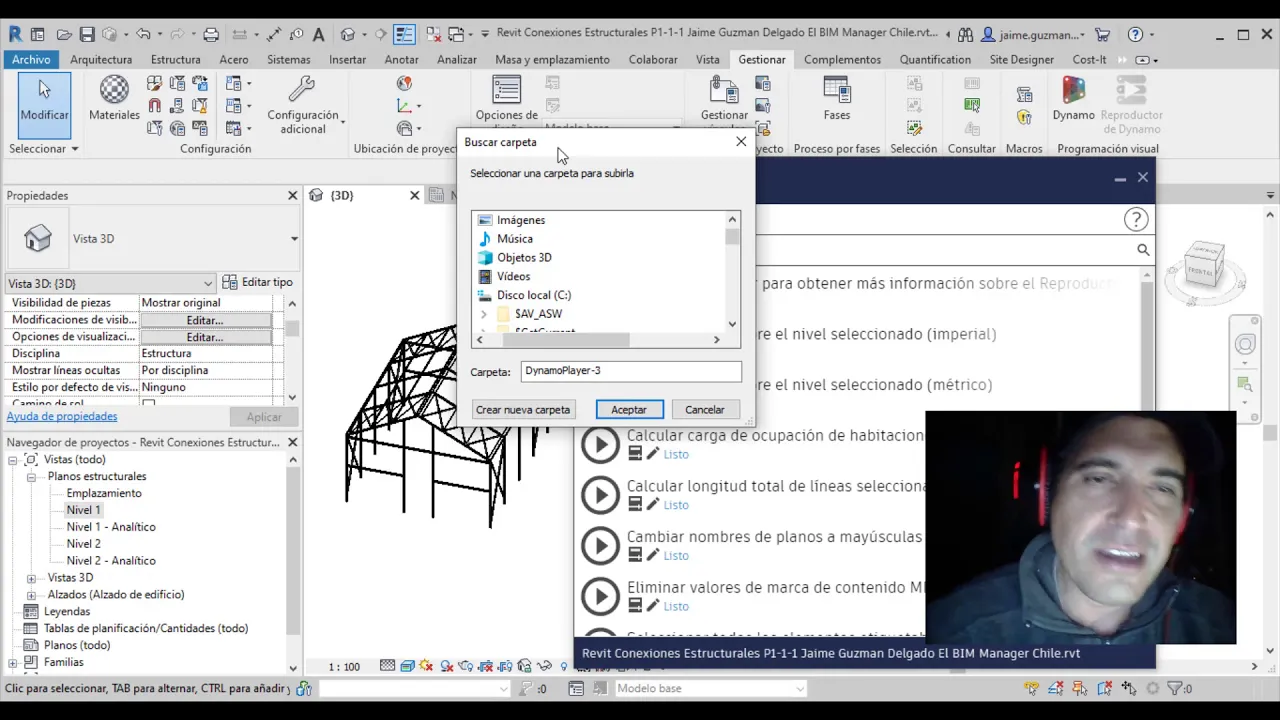Click the Thin Lines quick-access icon
The width and height of the screenshot is (1280, 720).
[404, 34]
